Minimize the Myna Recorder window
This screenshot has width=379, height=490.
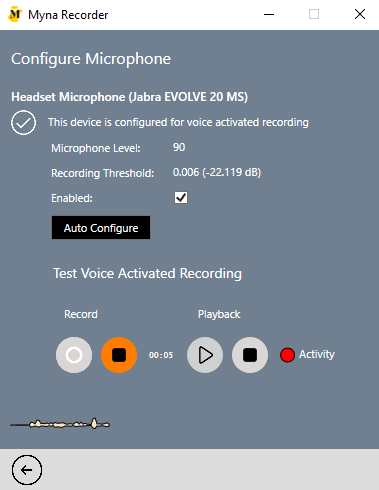pos(269,15)
